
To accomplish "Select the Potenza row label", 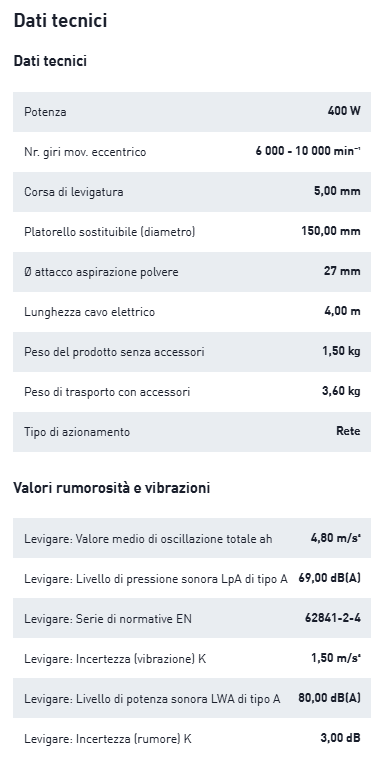I will 45,112.
